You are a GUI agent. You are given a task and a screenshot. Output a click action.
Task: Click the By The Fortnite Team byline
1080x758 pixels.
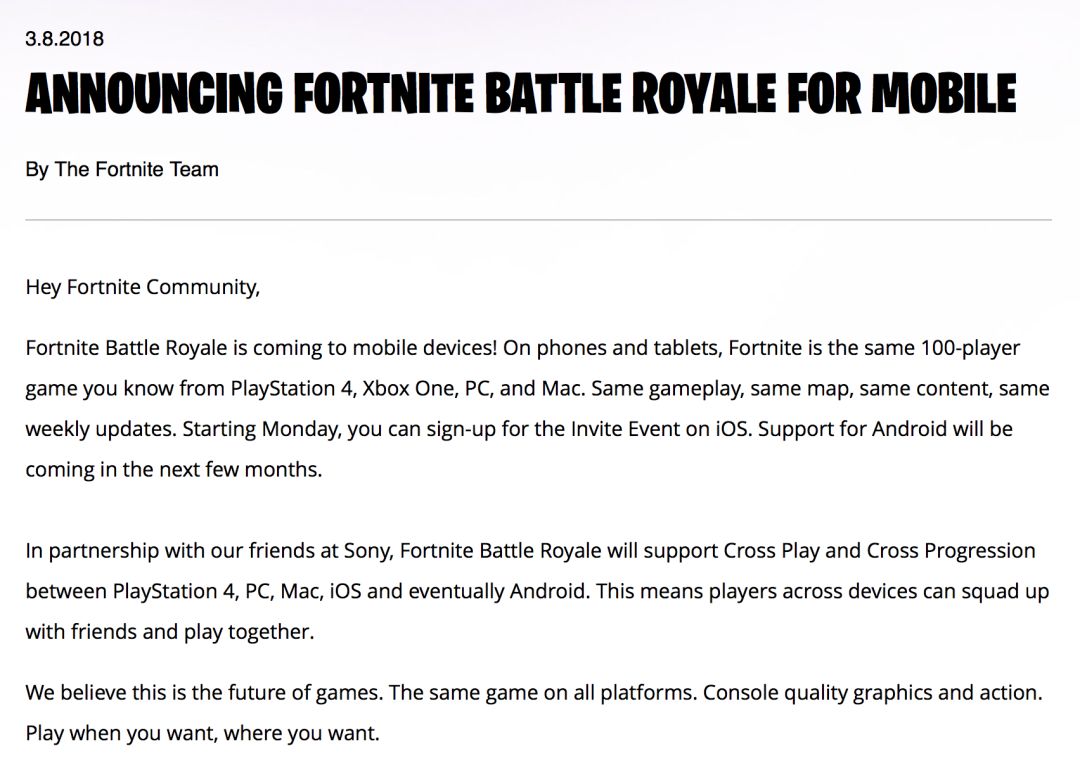(x=122, y=169)
